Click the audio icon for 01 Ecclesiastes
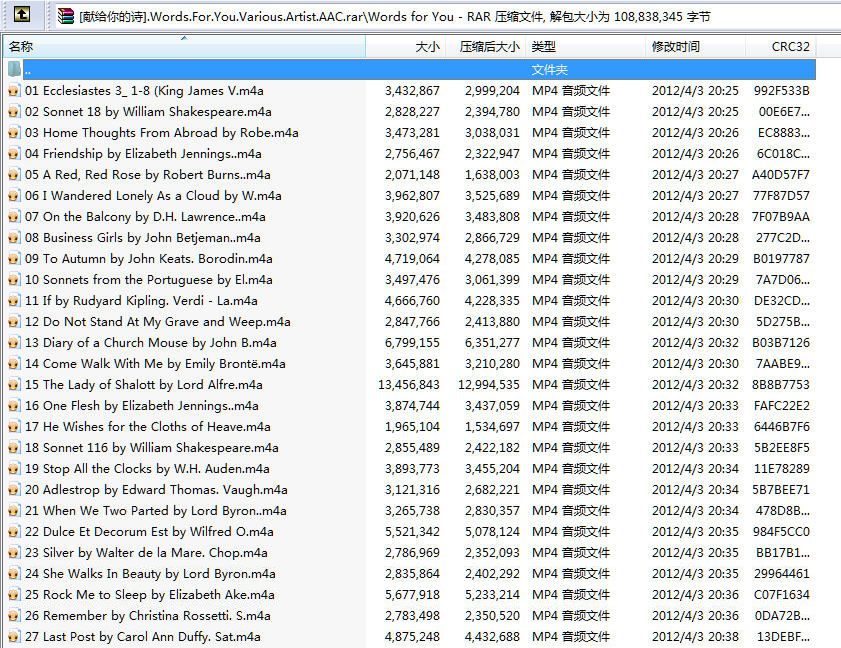Viewport: 841px width, 648px height. (14, 91)
